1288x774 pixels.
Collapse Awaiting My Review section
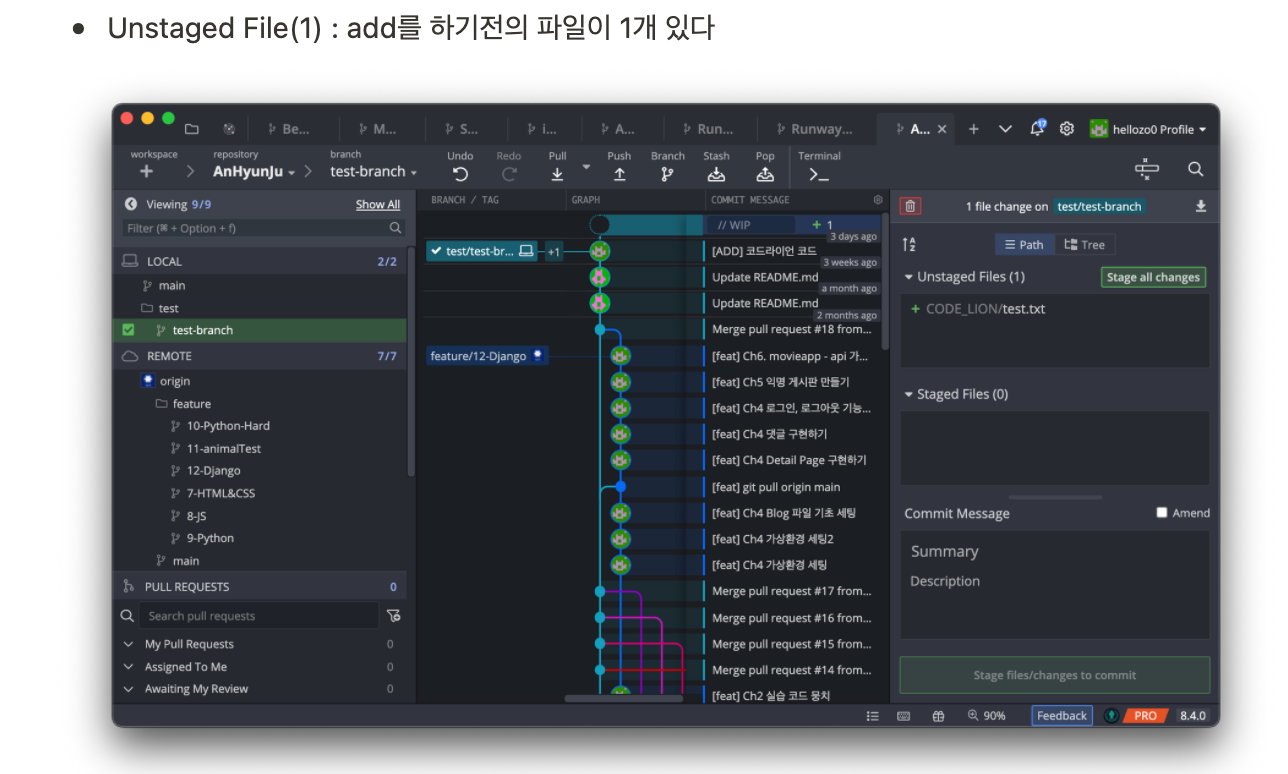click(128, 689)
